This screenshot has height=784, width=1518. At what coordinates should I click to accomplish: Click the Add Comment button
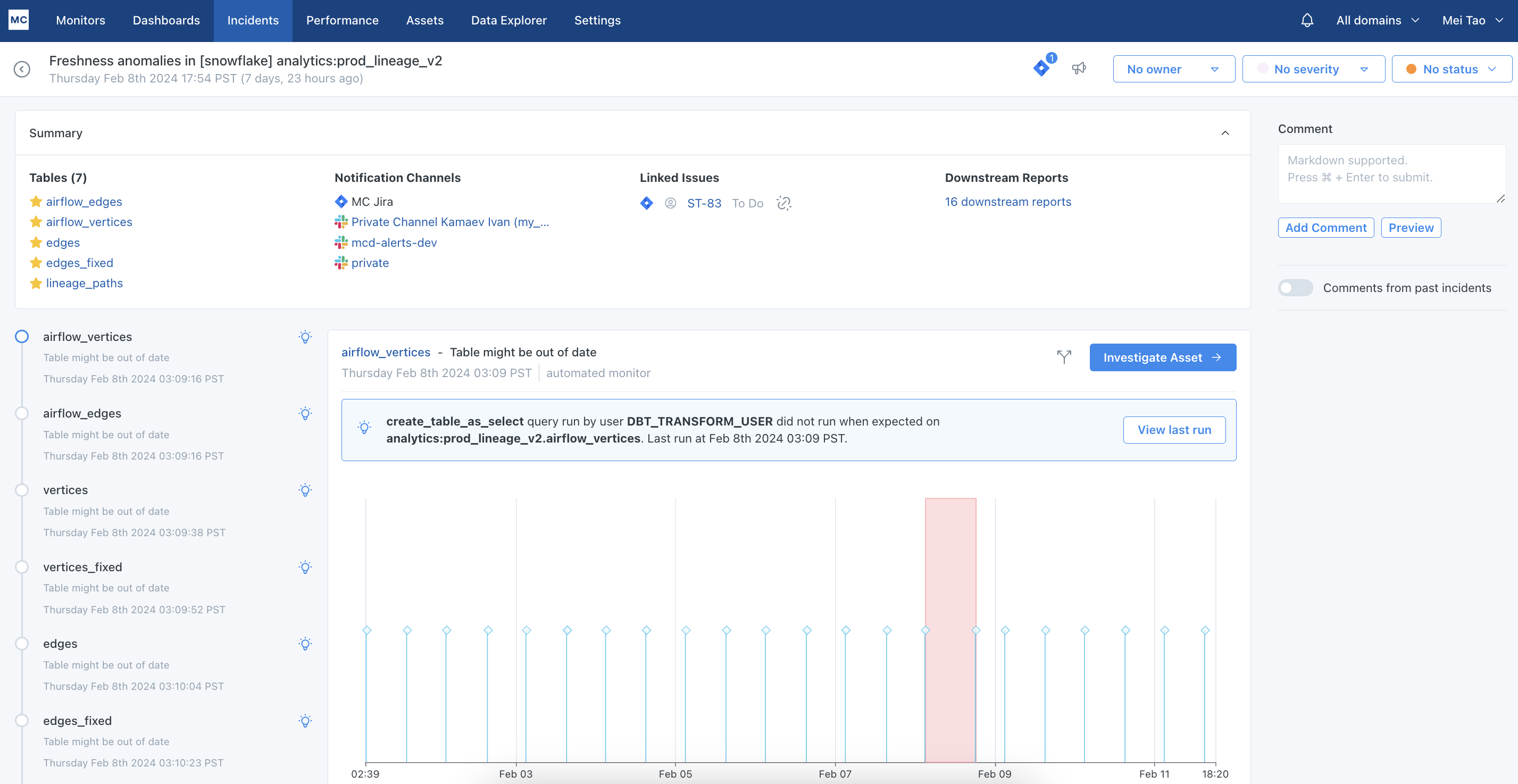[x=1326, y=227]
